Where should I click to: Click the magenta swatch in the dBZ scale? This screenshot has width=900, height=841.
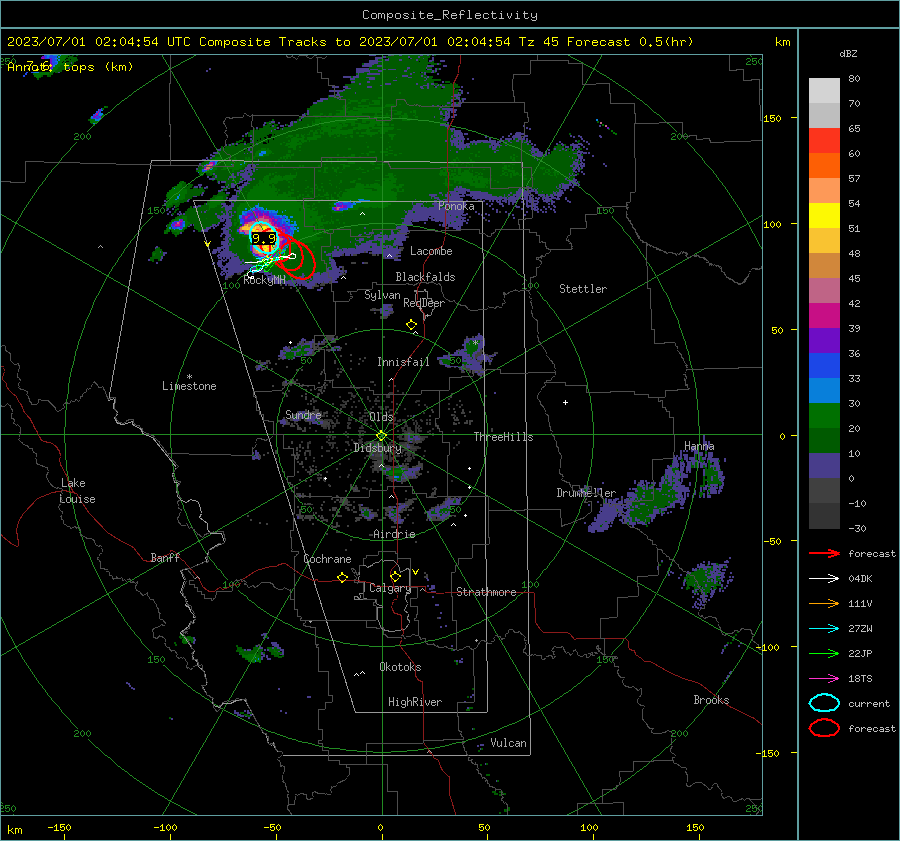[x=824, y=316]
